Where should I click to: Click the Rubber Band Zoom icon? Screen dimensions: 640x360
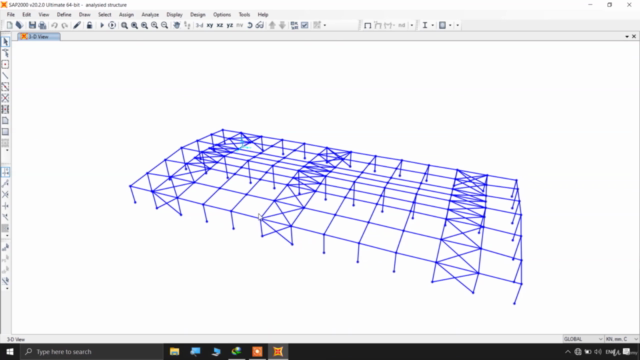pos(124,25)
